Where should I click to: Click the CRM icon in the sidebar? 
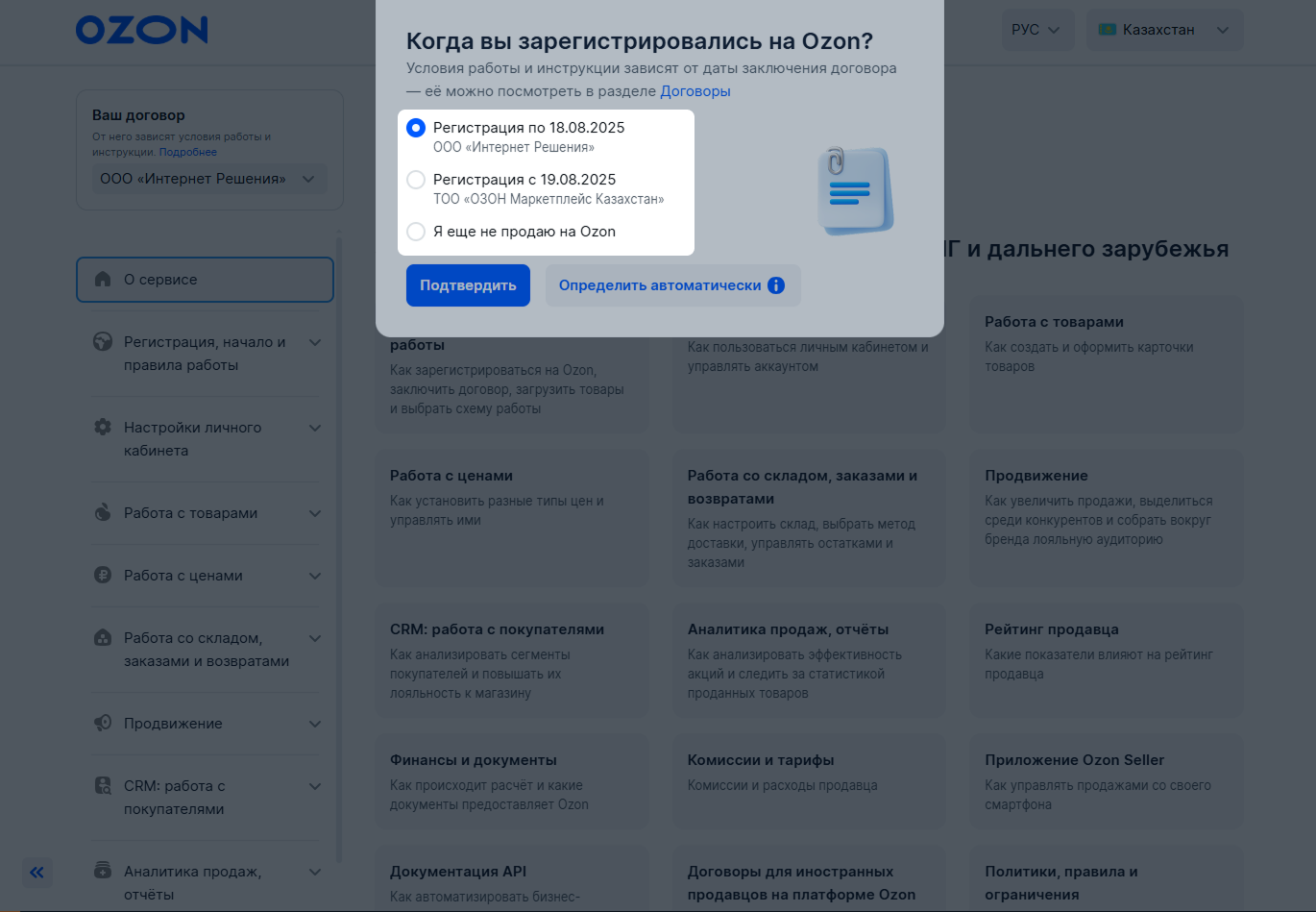[103, 786]
